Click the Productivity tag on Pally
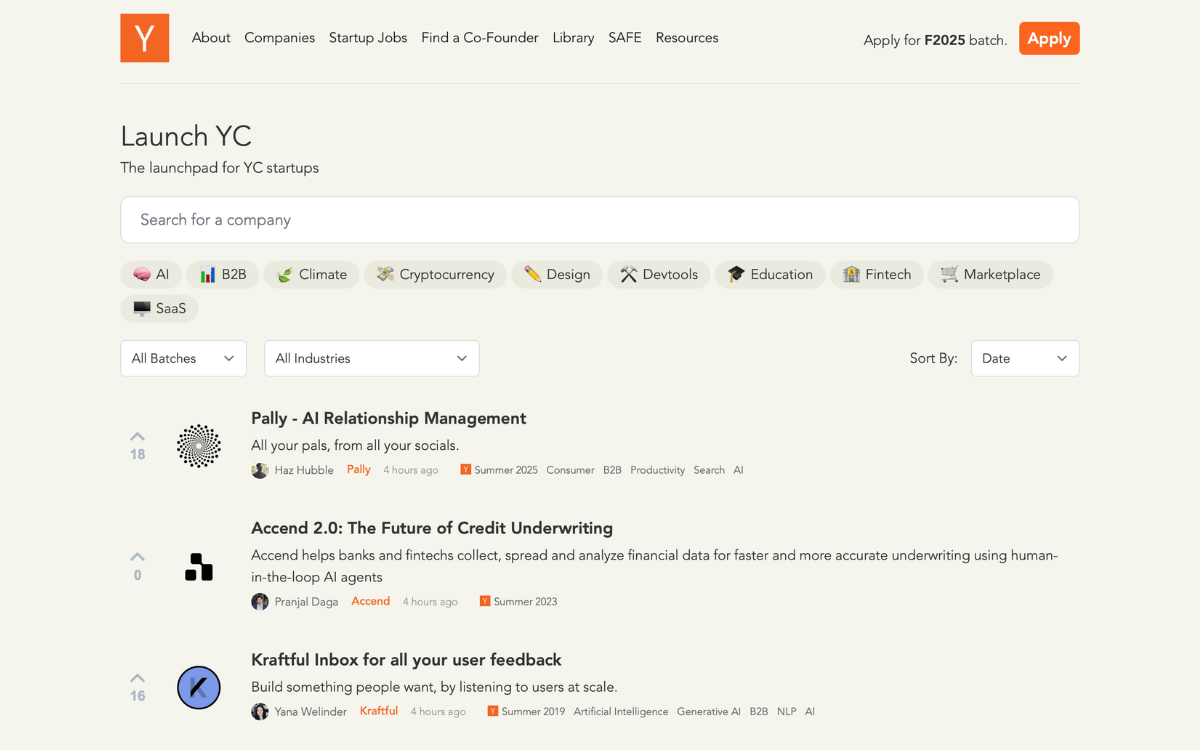Screen dimensions: 1200x750 click(658, 470)
